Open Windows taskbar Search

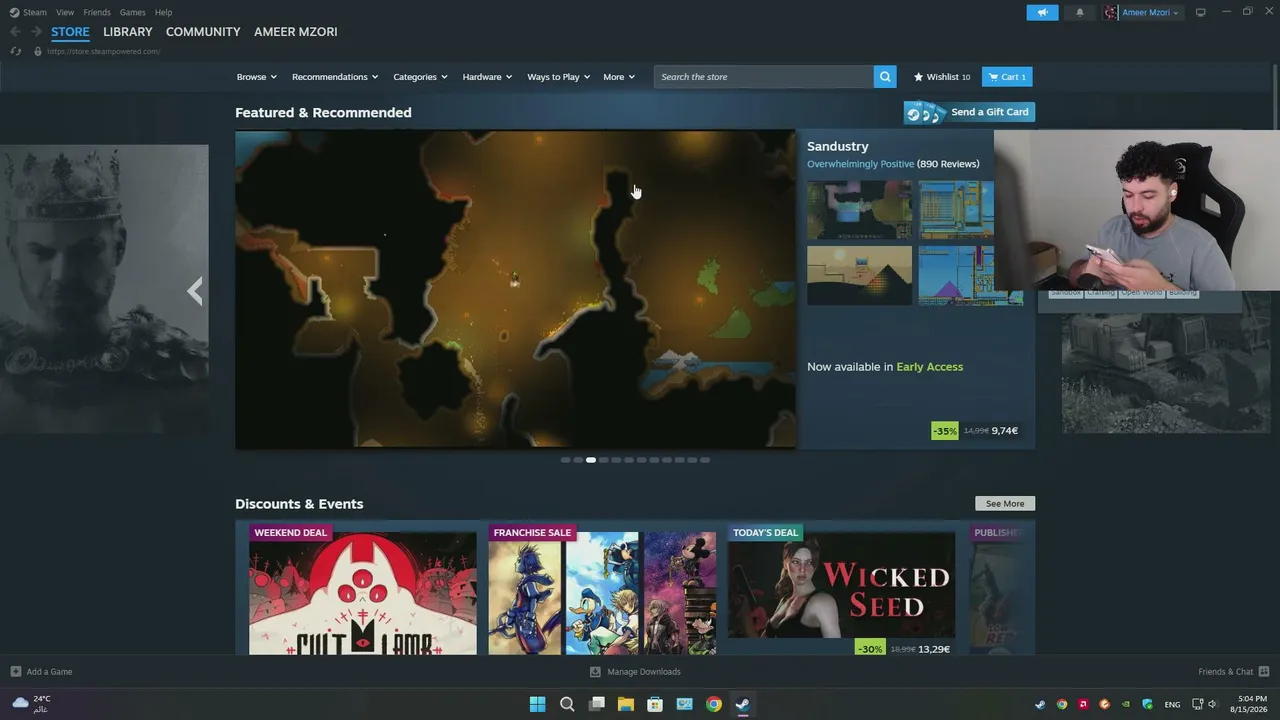567,704
